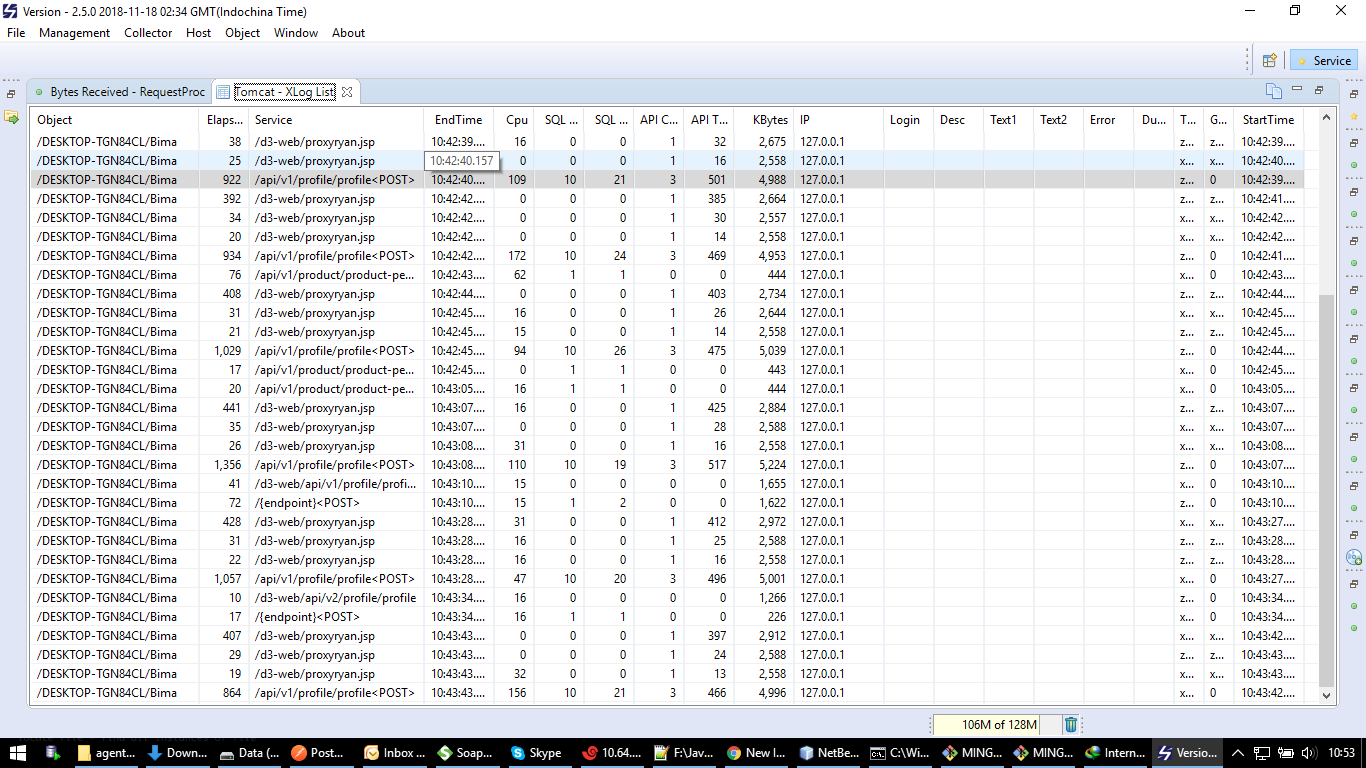Viewport: 1366px width, 768px height.
Task: Click the Copy table icon in XLog toolbar
Action: pos(1274,90)
